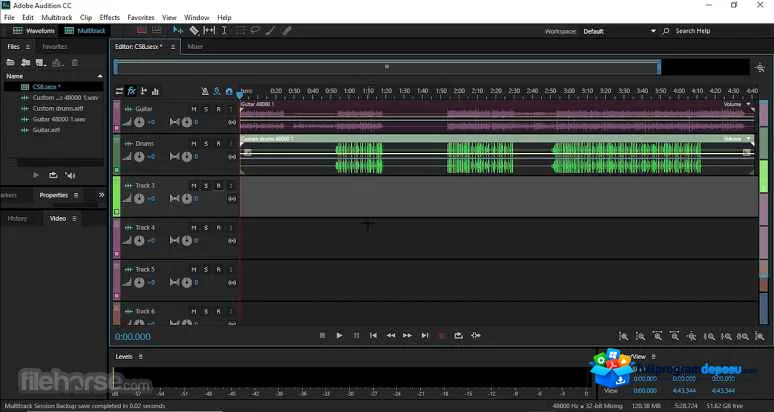This screenshot has width=774, height=412.
Task: Select the Slip tool
Action: point(209,31)
